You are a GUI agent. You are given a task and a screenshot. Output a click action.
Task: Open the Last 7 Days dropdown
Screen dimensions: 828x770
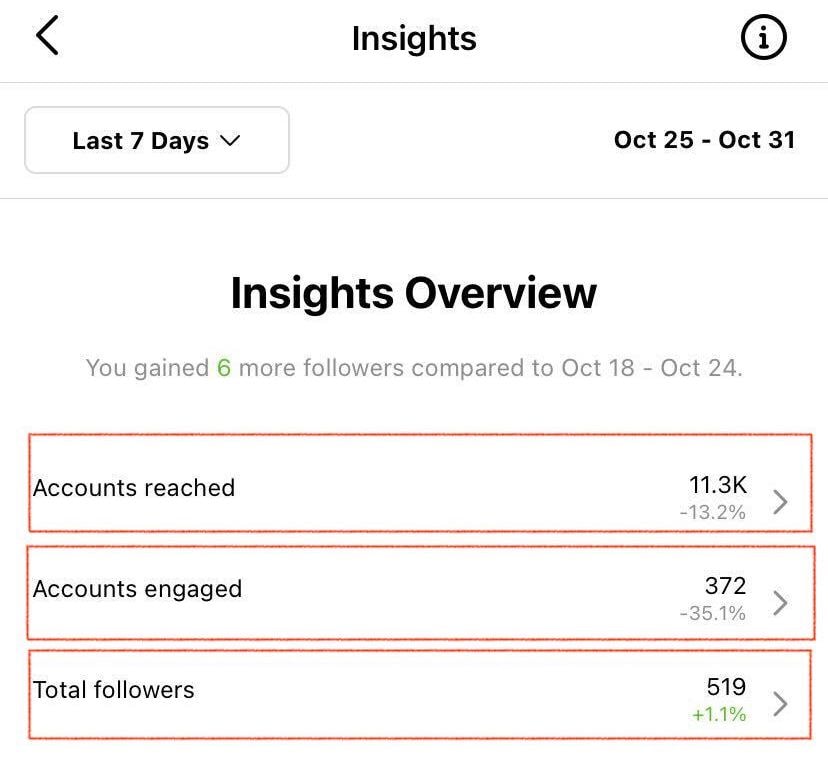tap(156, 141)
